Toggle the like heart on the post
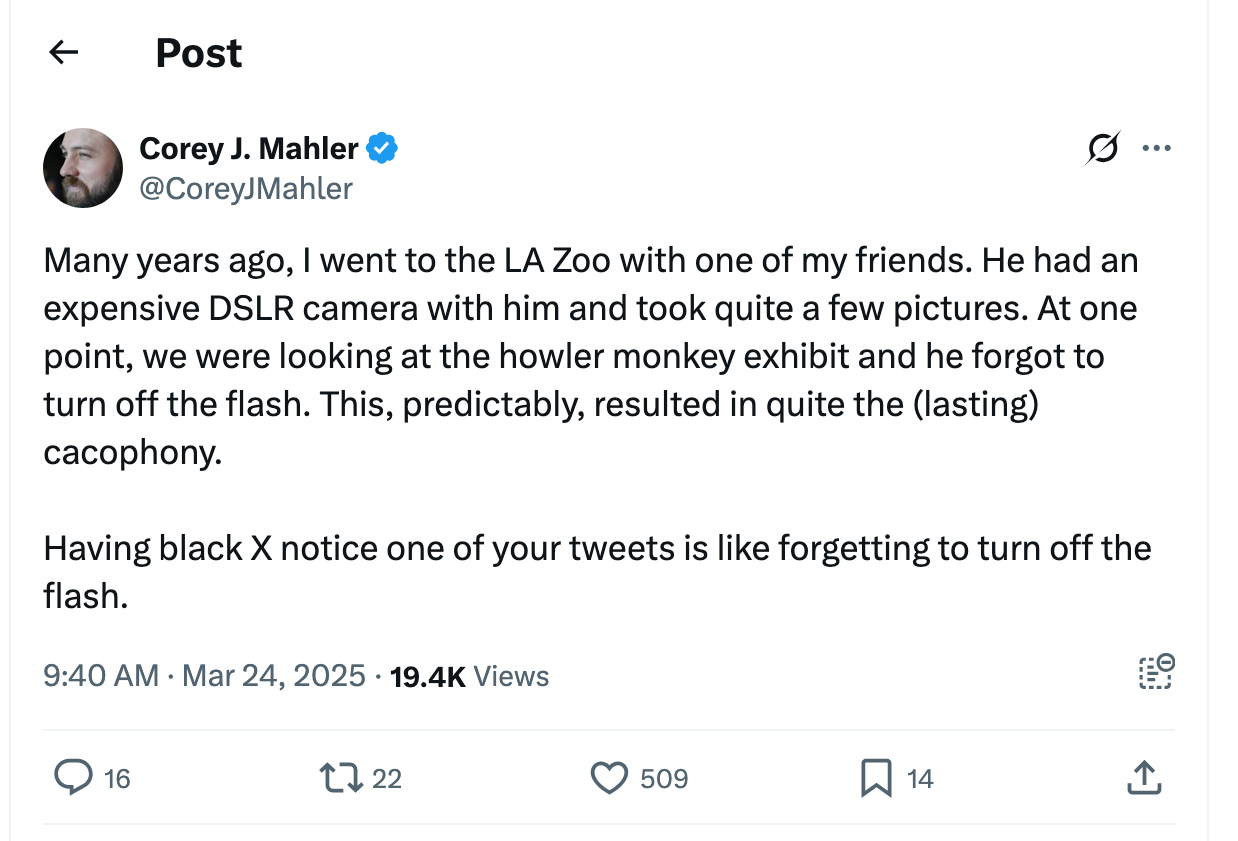 (608, 777)
